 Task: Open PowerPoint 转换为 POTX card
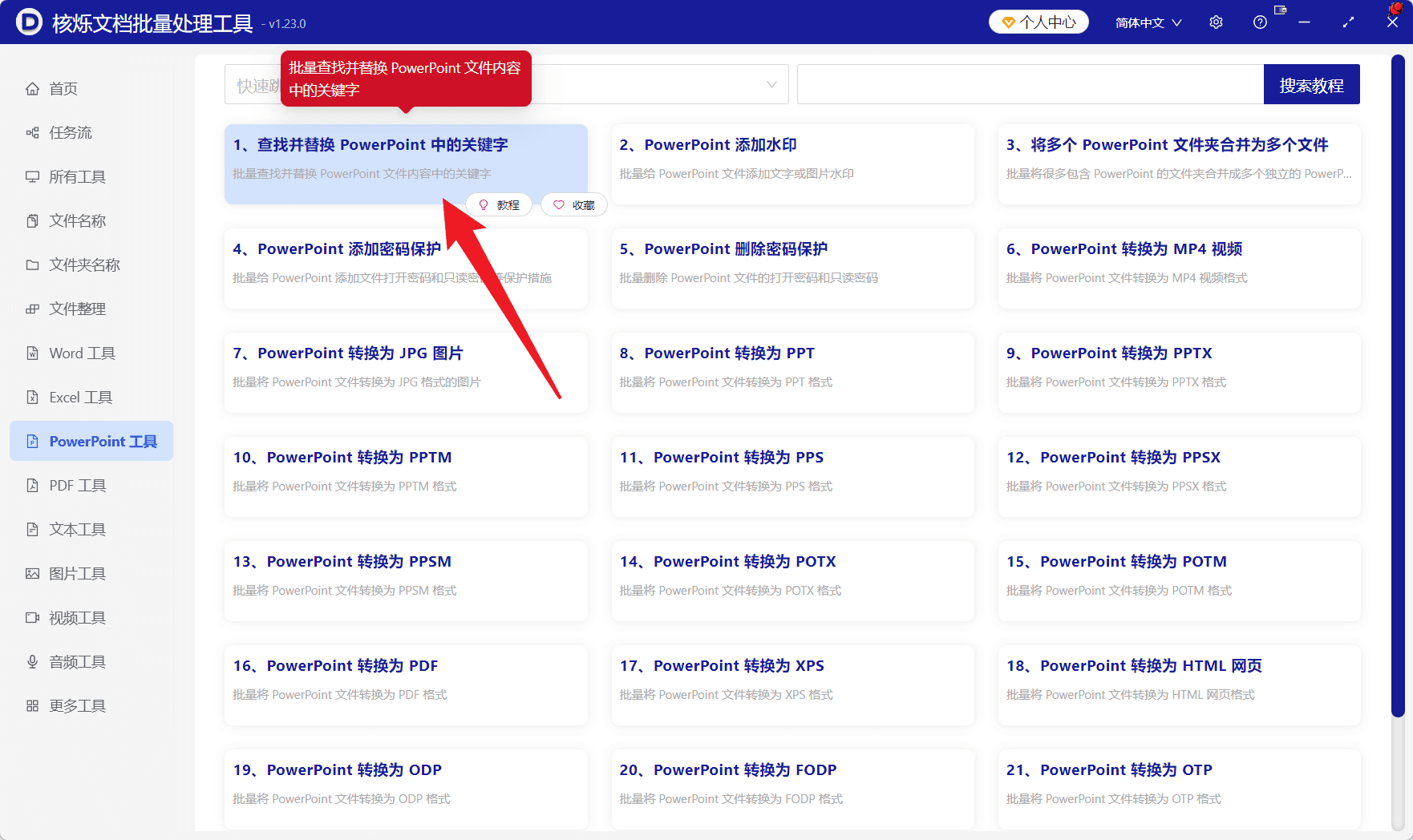point(792,581)
